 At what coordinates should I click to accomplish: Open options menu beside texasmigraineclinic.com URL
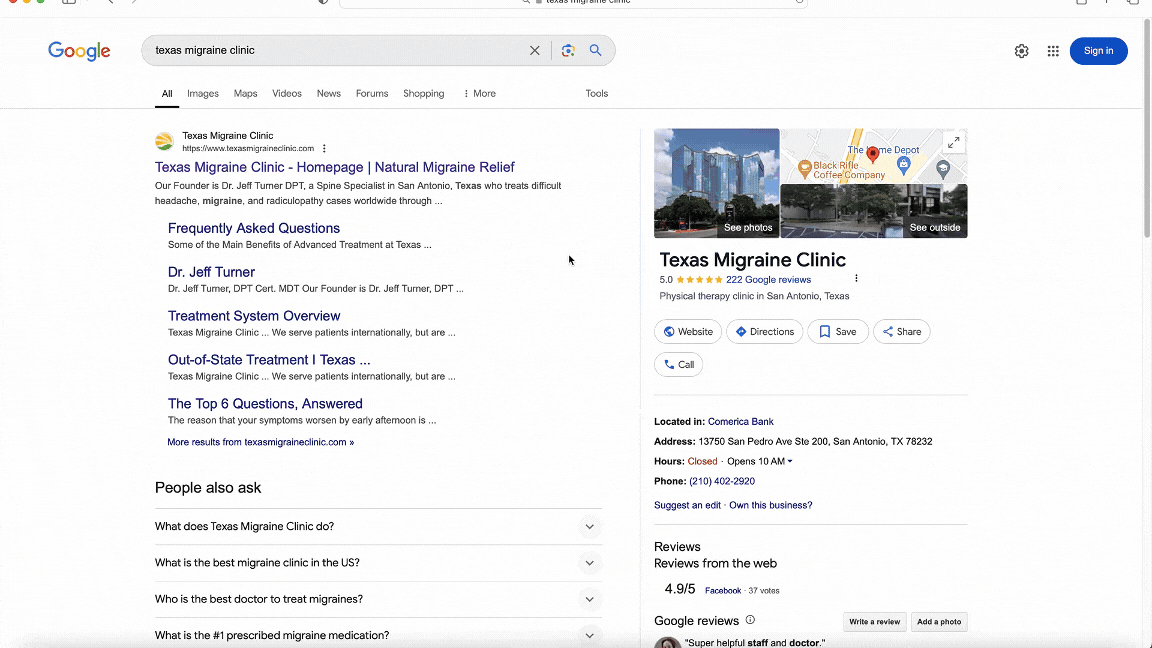324,148
